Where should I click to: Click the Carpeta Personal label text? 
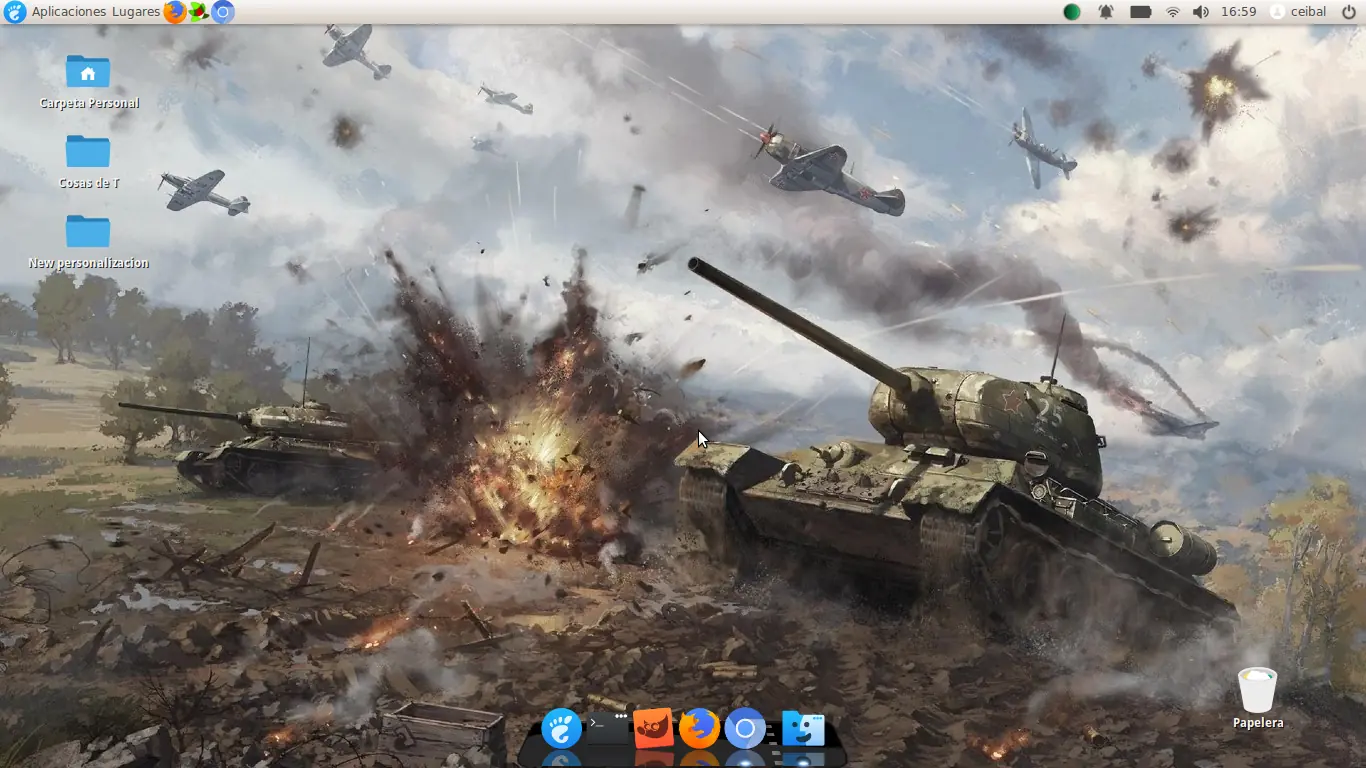[89, 103]
